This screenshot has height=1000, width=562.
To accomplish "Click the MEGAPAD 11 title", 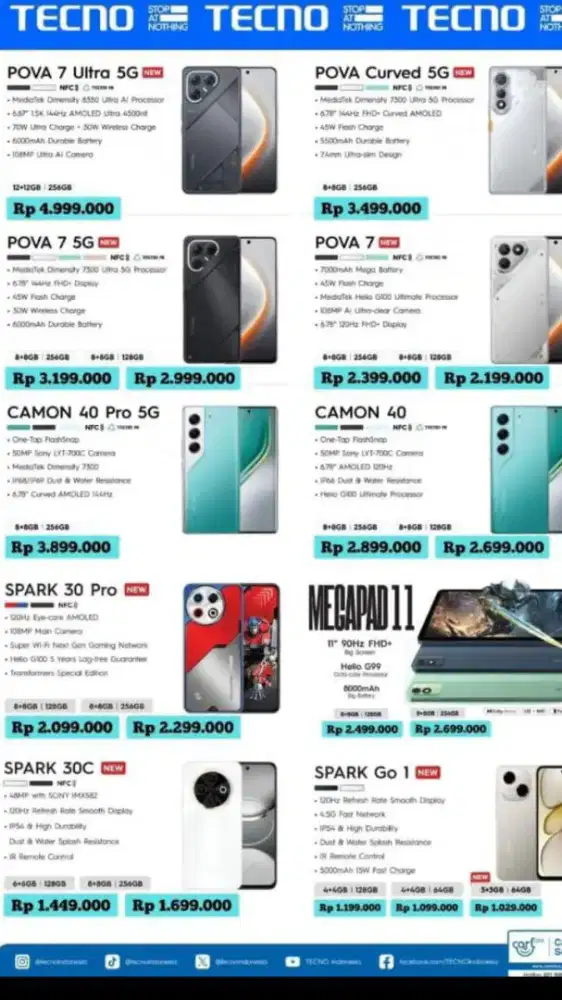I will coord(361,608).
